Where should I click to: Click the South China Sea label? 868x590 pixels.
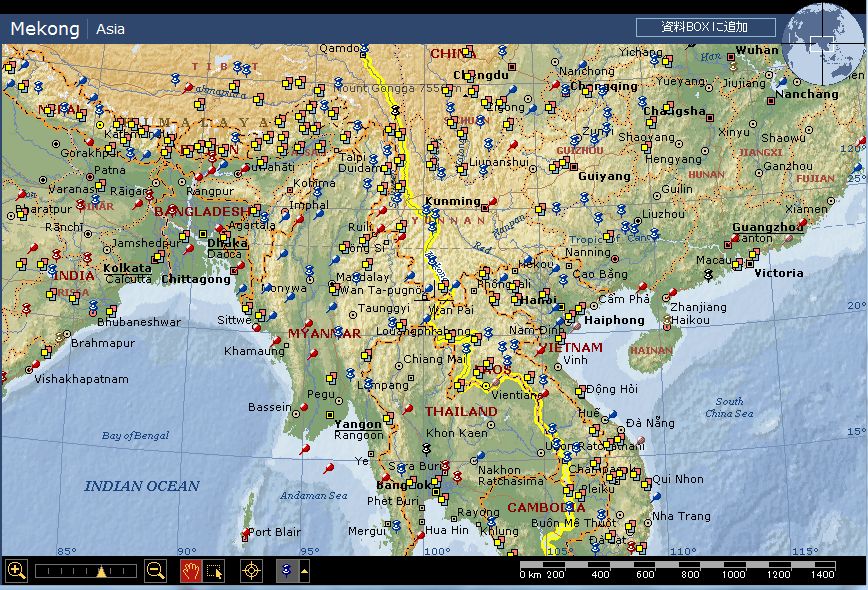click(729, 407)
